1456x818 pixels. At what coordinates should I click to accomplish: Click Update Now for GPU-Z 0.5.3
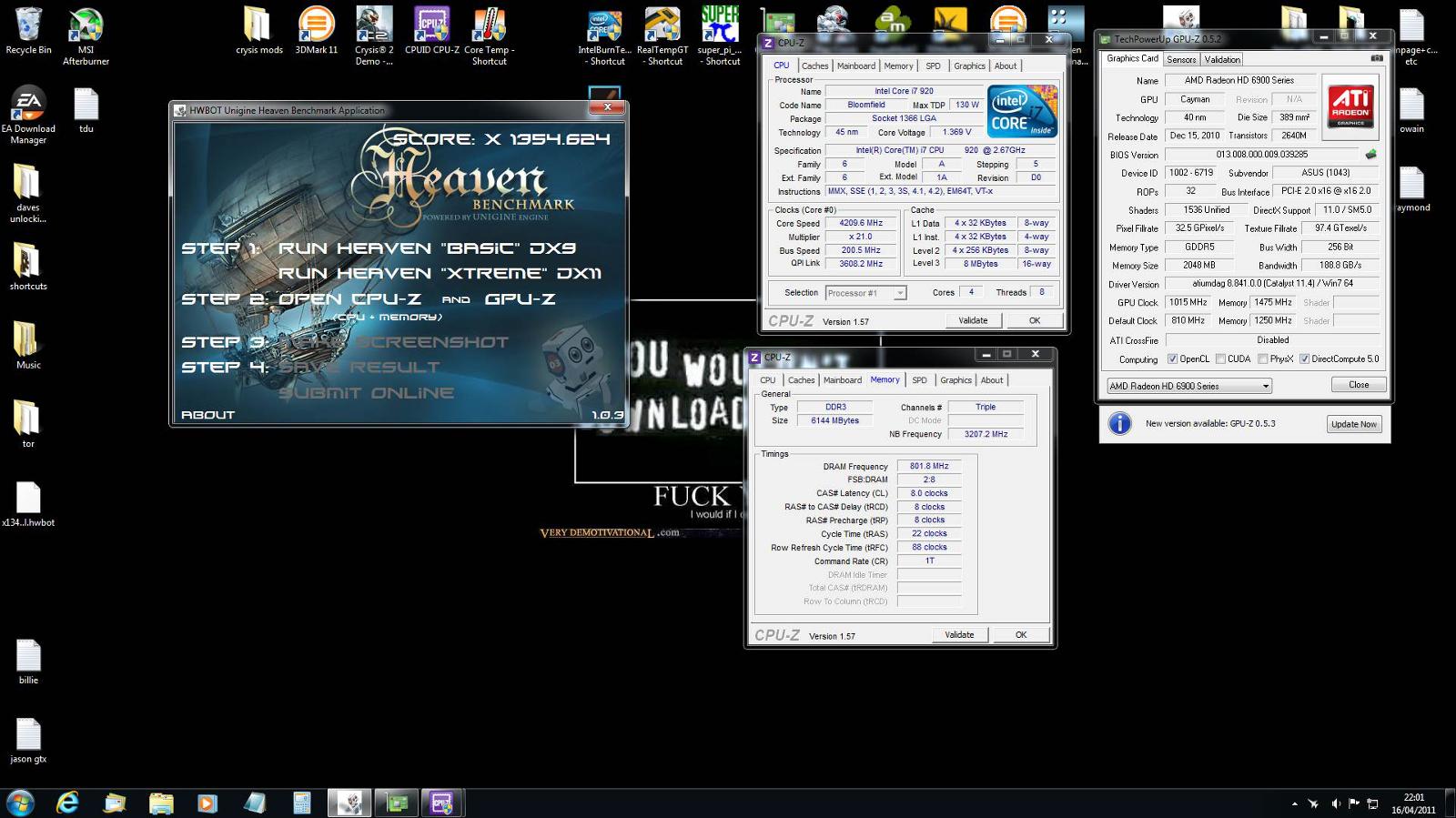[x=1354, y=424]
